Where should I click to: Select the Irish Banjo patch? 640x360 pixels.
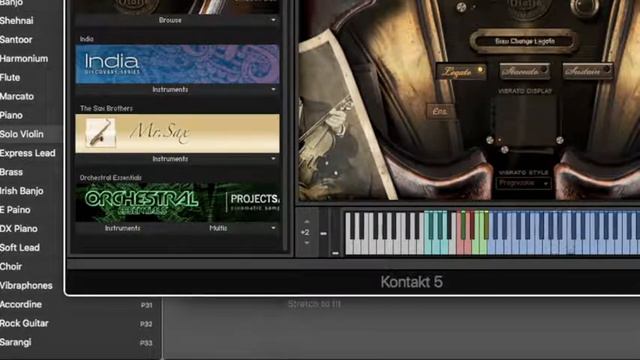click(22, 191)
